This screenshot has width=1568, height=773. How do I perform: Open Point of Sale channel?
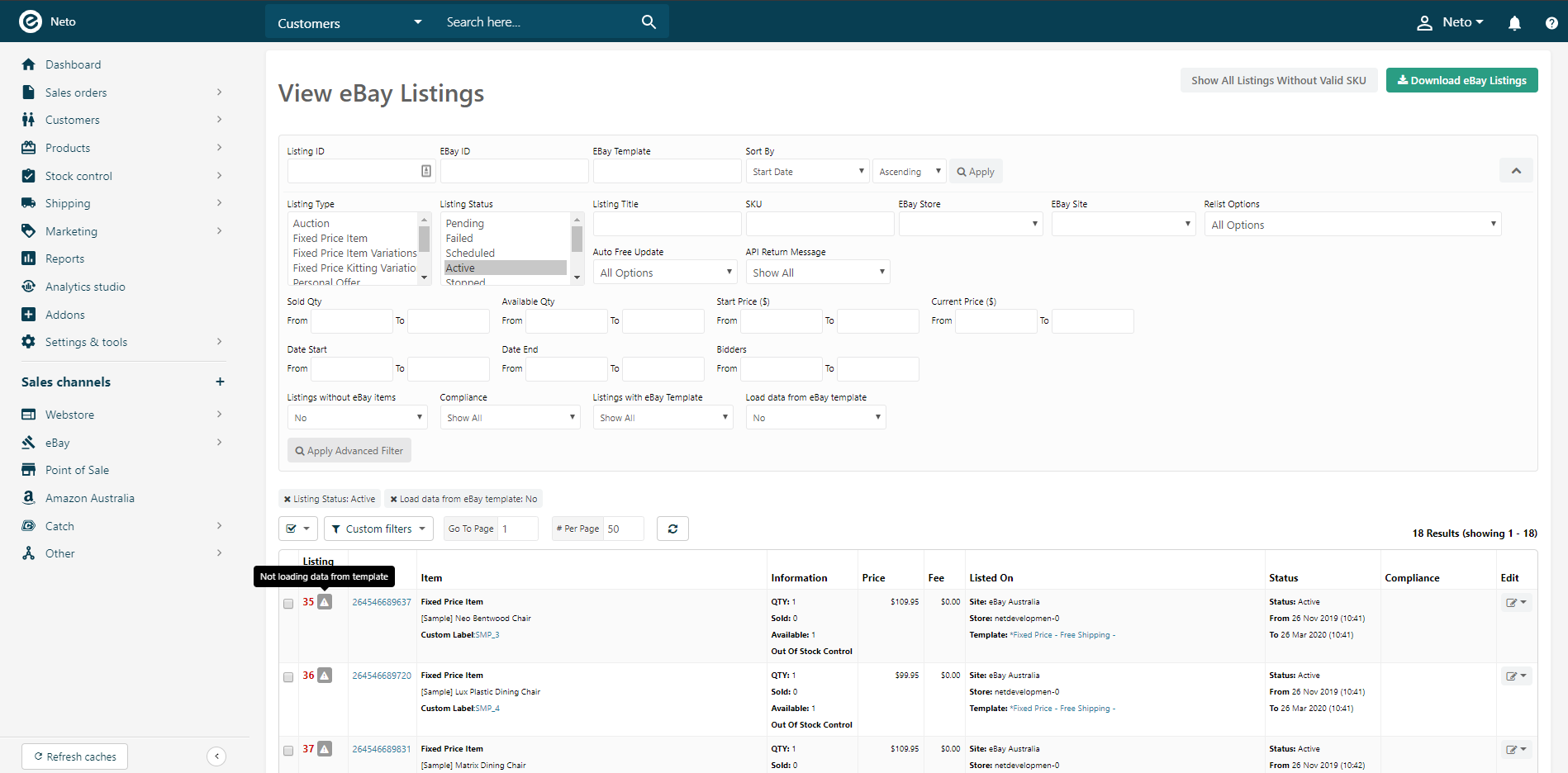click(77, 470)
